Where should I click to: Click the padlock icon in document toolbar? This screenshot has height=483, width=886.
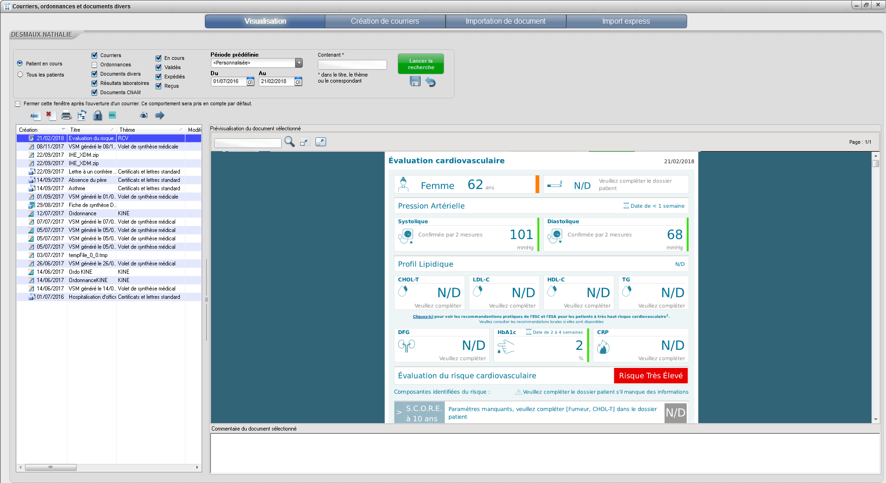97,115
